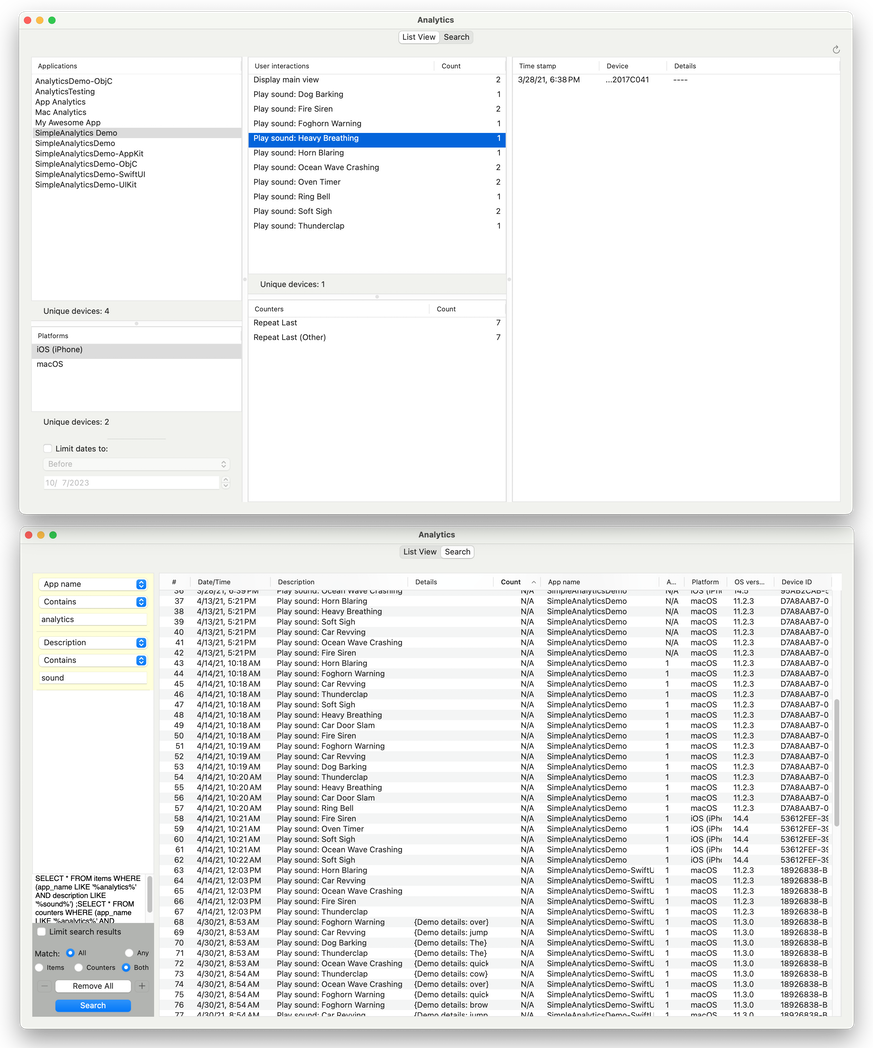Enable the Limit search results checkbox

pos(41,932)
